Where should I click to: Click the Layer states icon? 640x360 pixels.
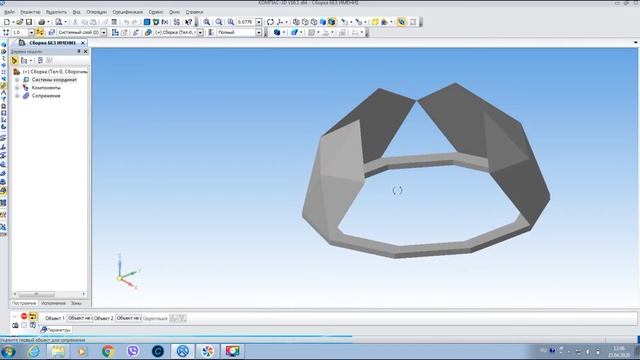pos(51,33)
